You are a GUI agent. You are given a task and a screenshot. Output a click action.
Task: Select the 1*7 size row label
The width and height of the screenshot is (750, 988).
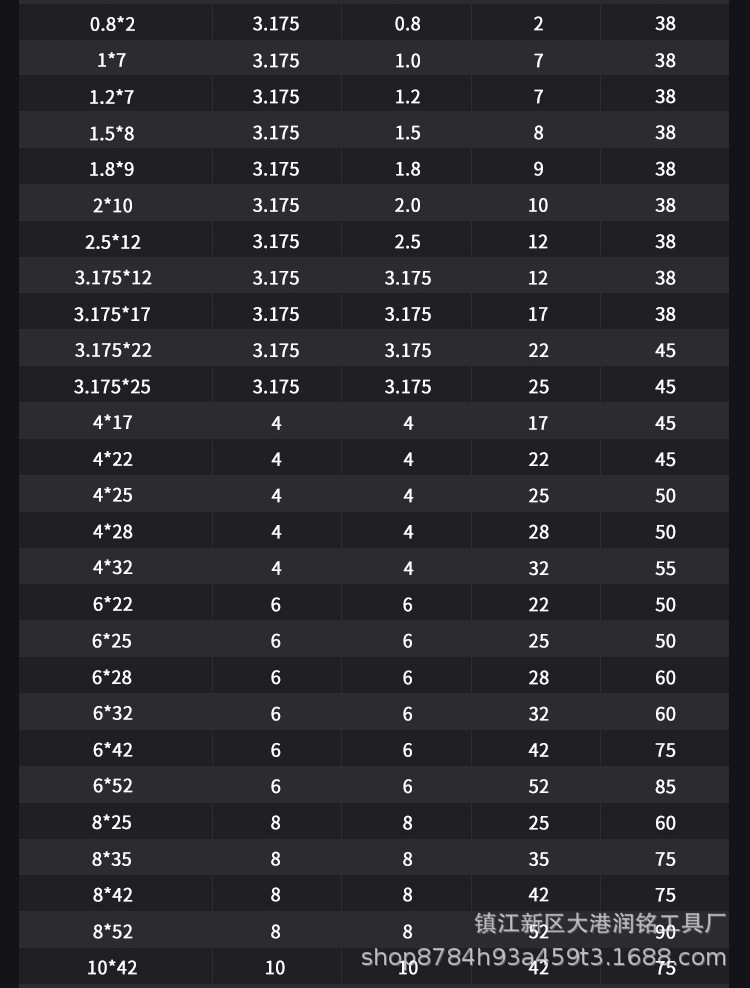tap(112, 60)
